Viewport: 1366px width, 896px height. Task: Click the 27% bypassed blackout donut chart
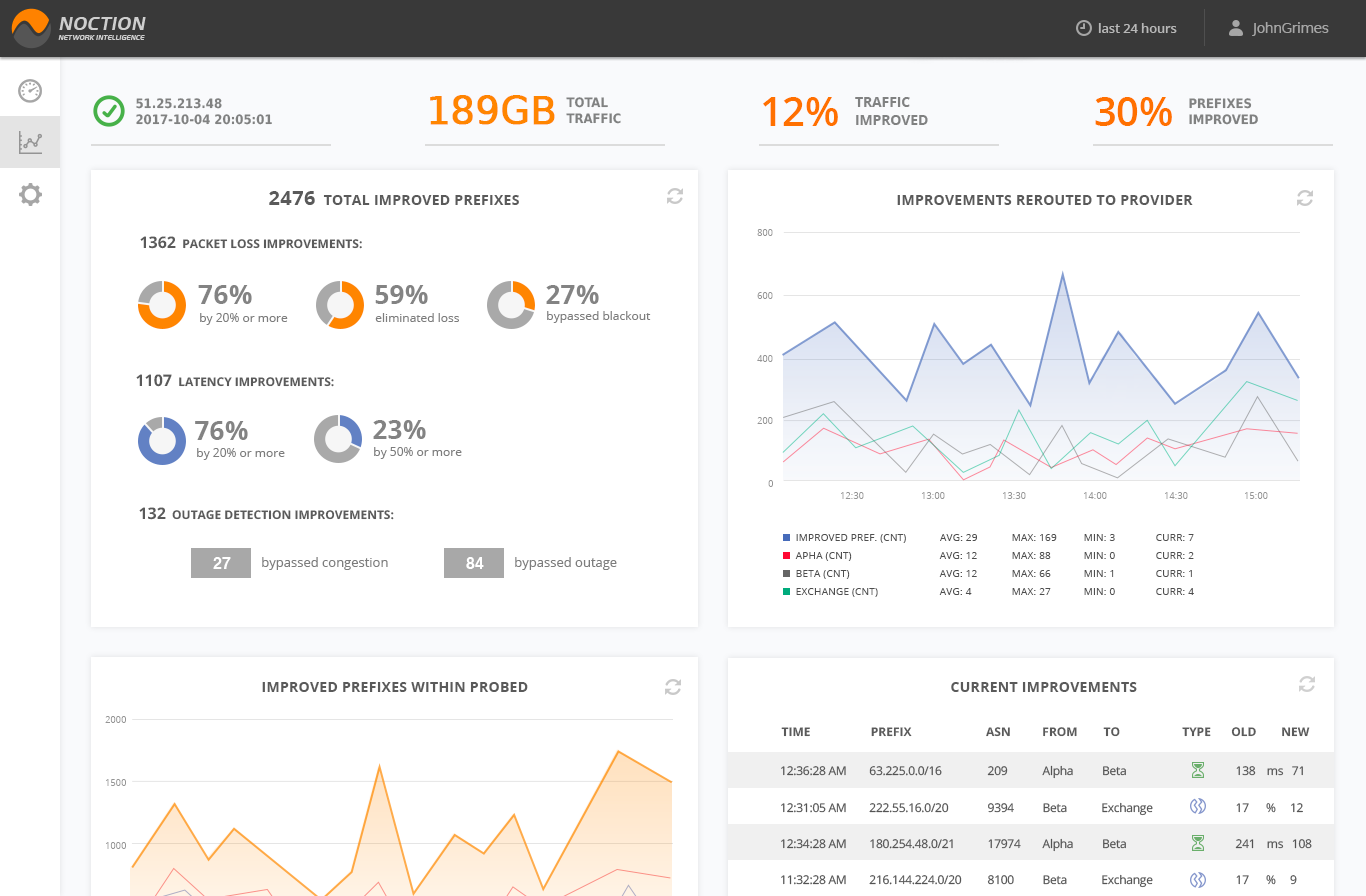pyautogui.click(x=511, y=305)
